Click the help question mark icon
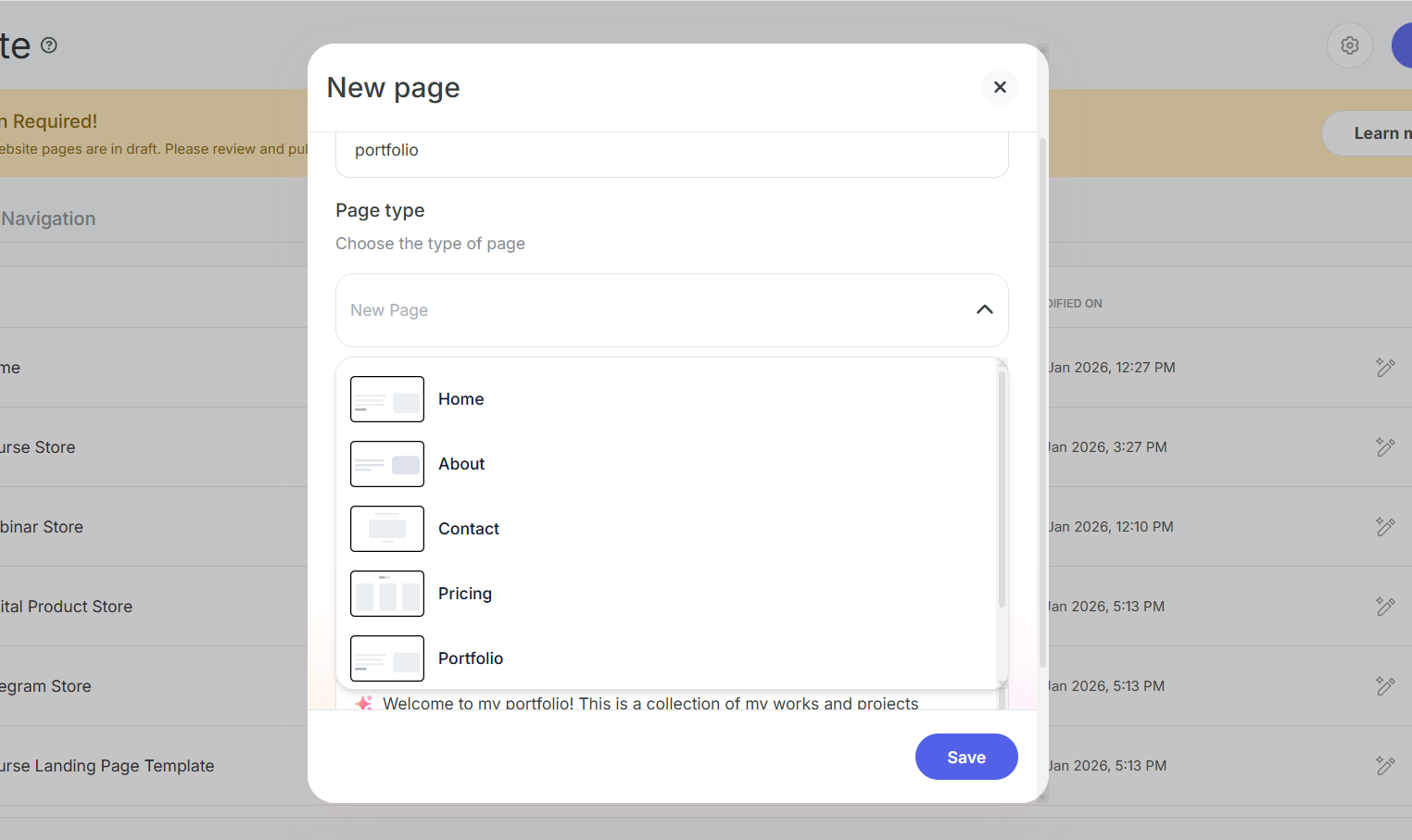This screenshot has width=1412, height=840. tap(49, 45)
